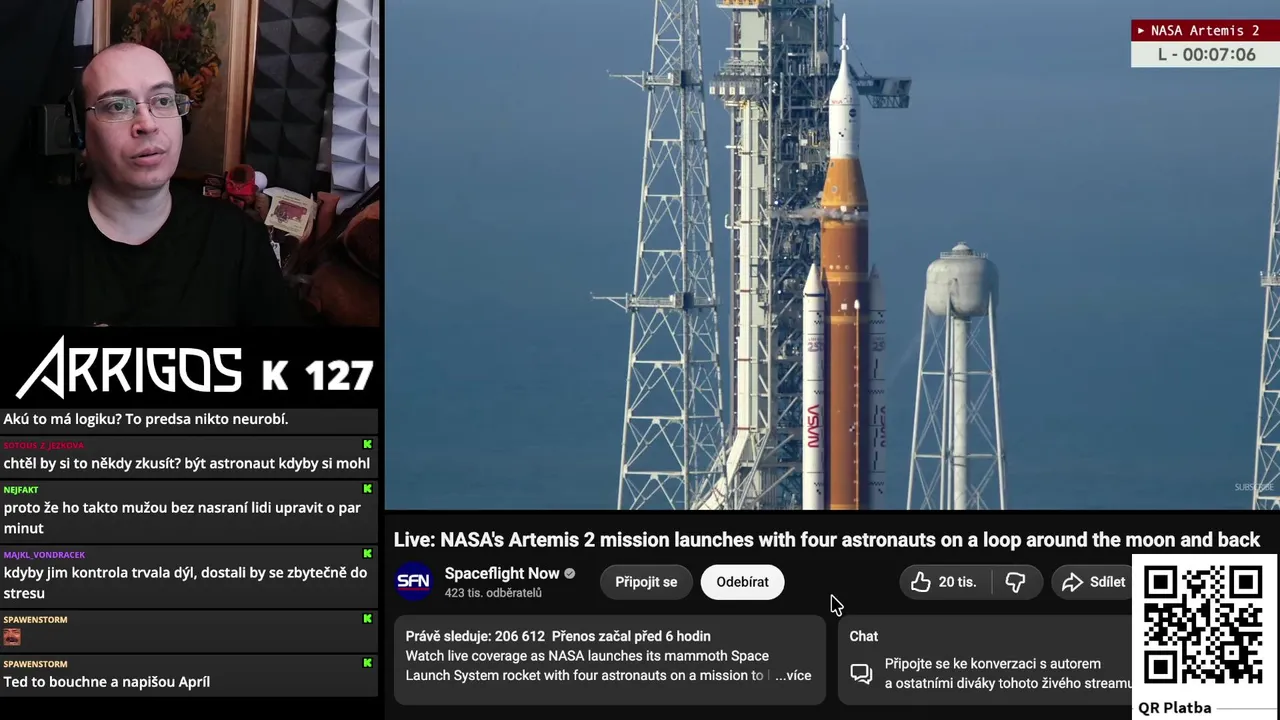Click the Artemis rocket live video player
Viewport: 1280px width, 720px height.
[x=832, y=255]
